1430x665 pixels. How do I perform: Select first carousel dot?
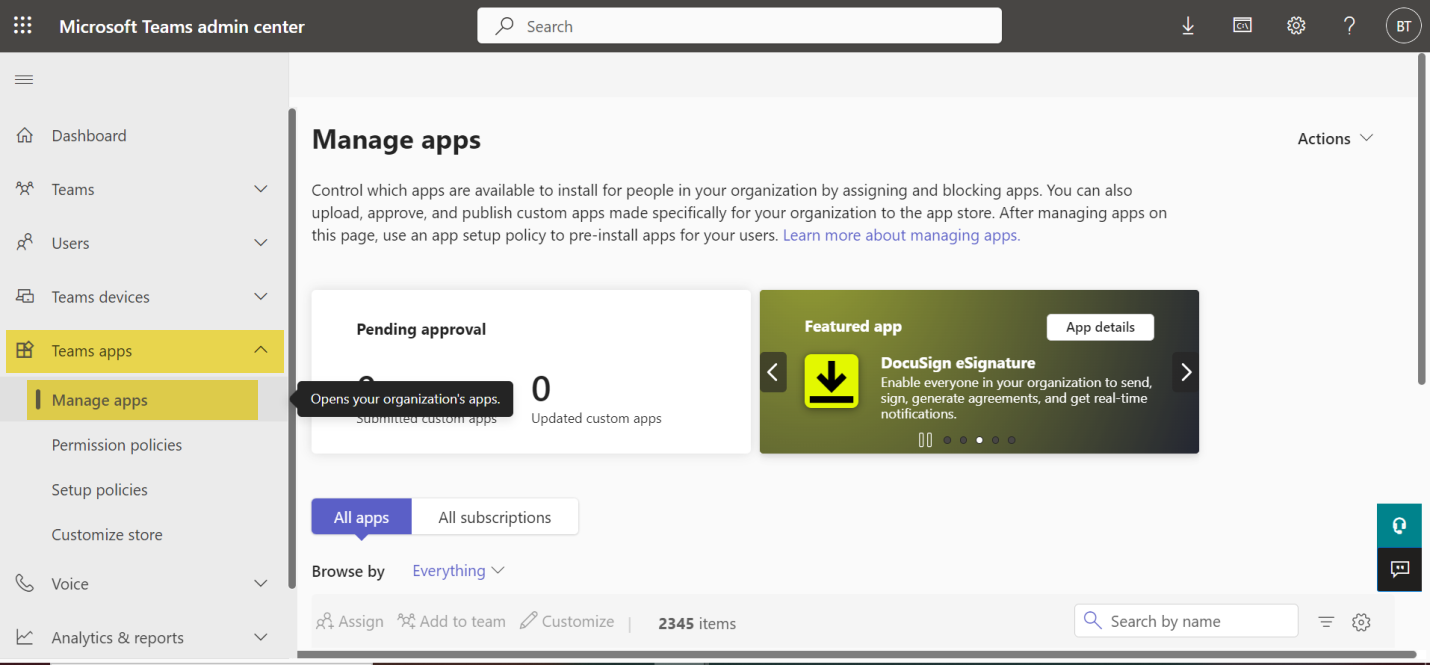(947, 440)
